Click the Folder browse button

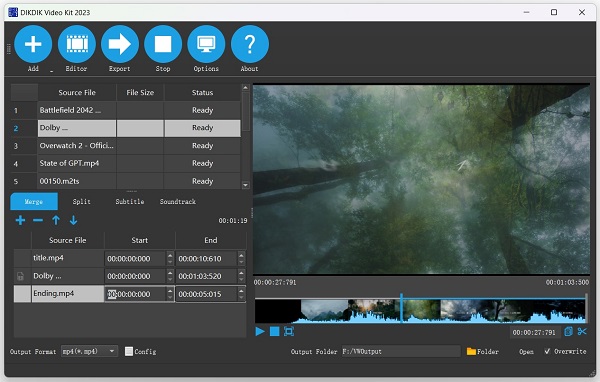483,351
